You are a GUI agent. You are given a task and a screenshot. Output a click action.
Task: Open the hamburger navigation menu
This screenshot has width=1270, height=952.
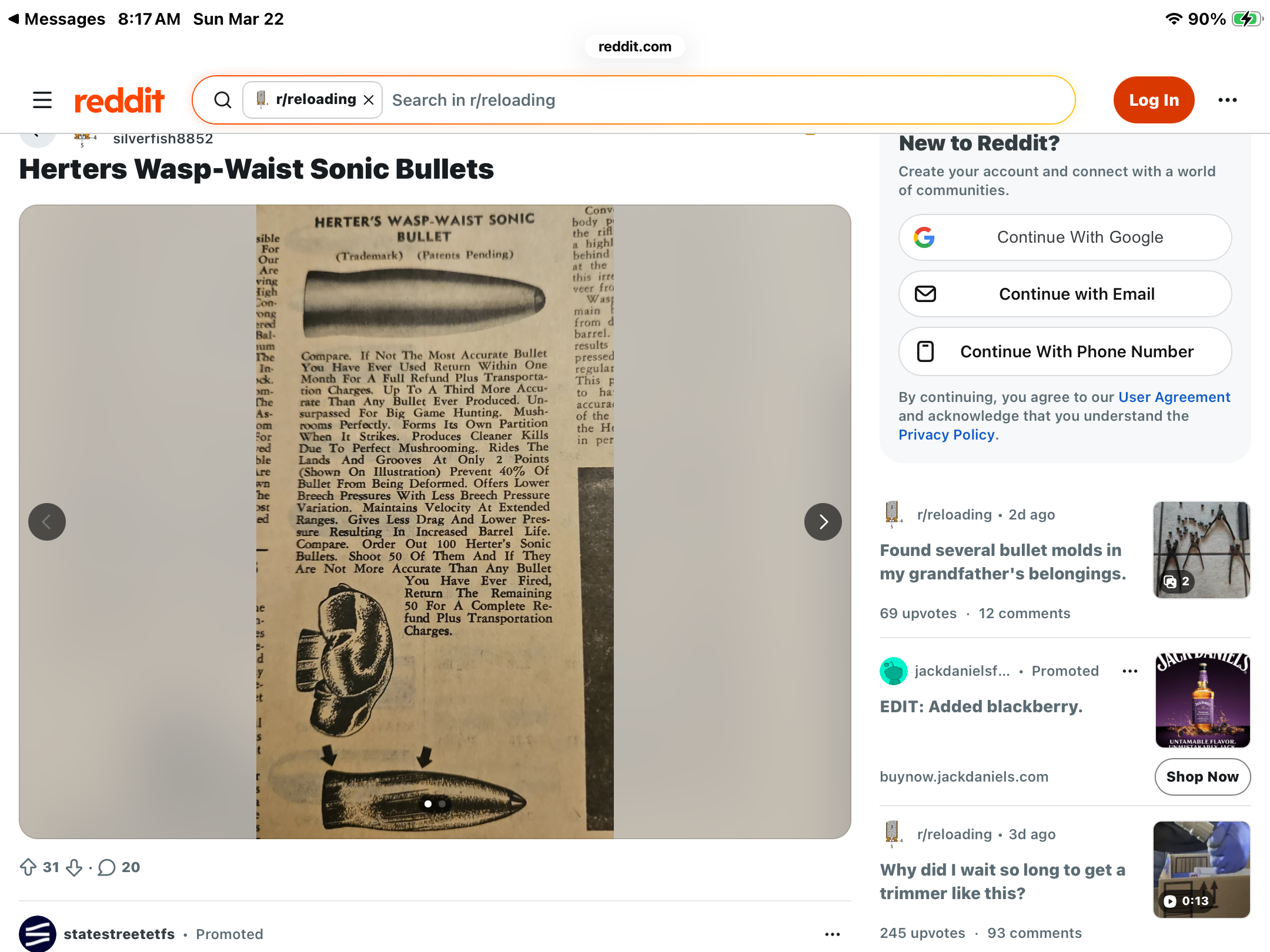(x=42, y=100)
